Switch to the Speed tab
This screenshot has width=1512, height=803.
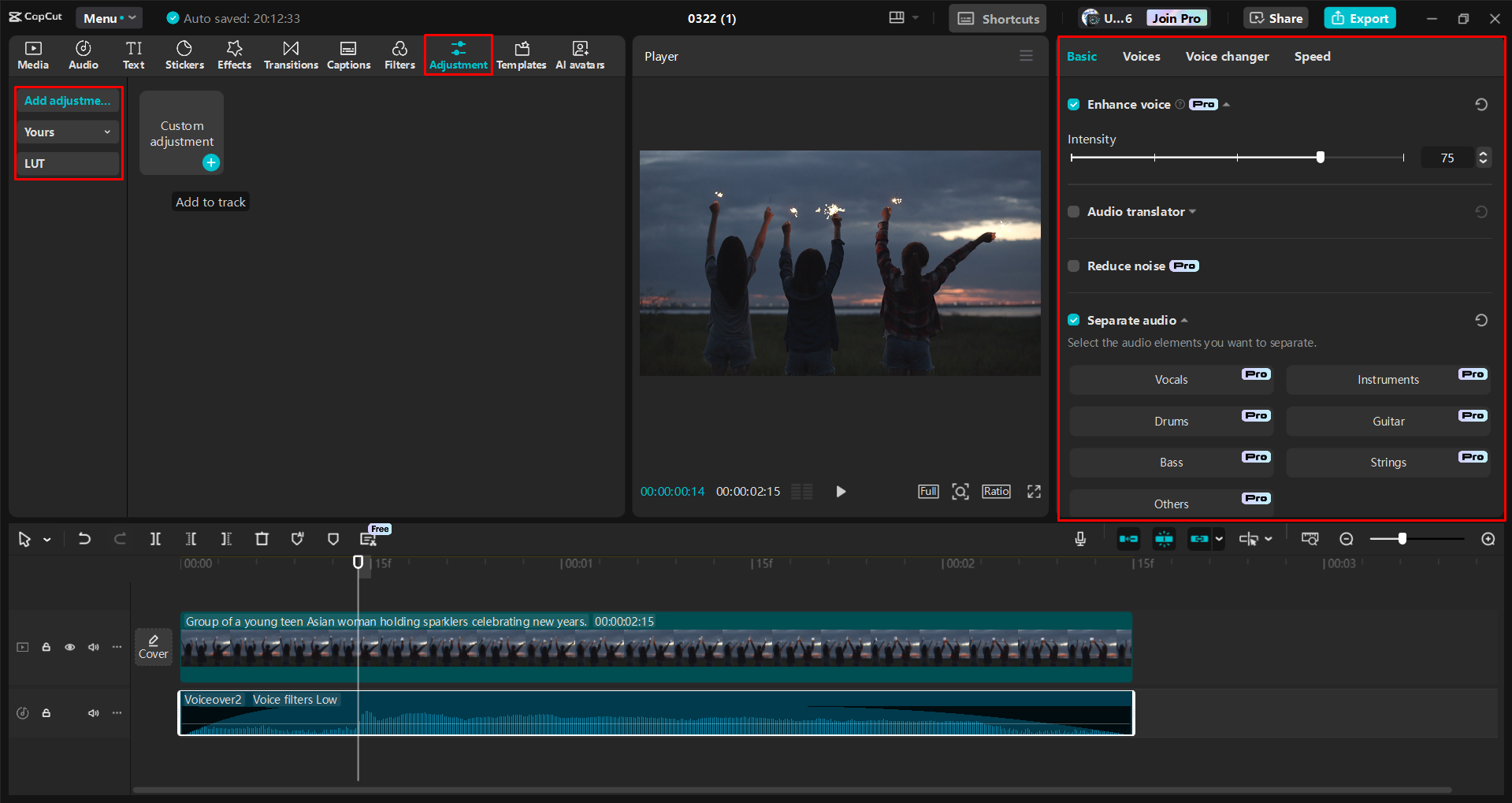(x=1312, y=57)
